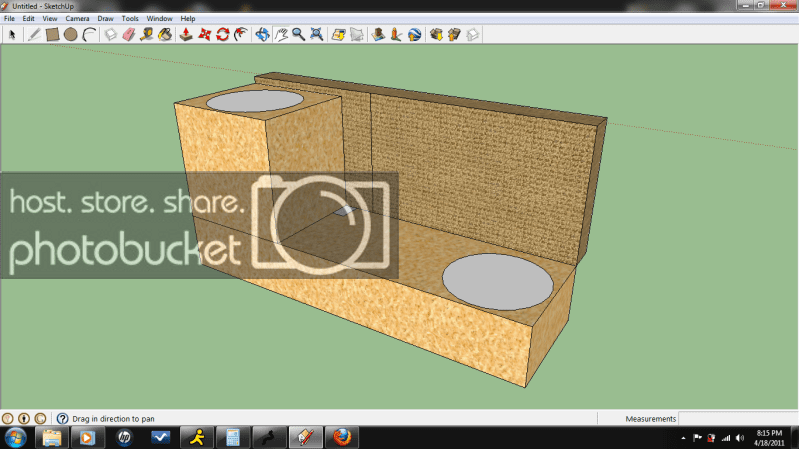The image size is (799, 449).
Task: Click the Toggle Terrain icon
Action: [x=357, y=35]
